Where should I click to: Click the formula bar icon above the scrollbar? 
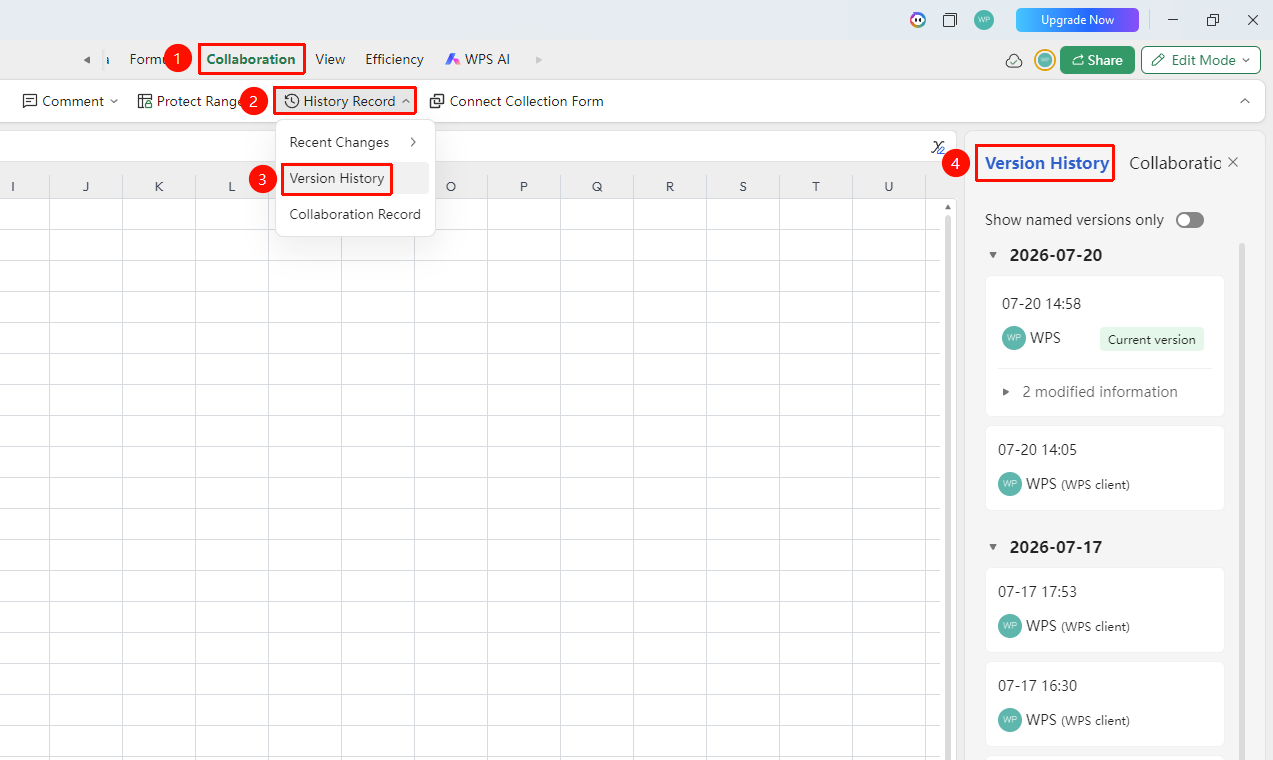click(938, 148)
